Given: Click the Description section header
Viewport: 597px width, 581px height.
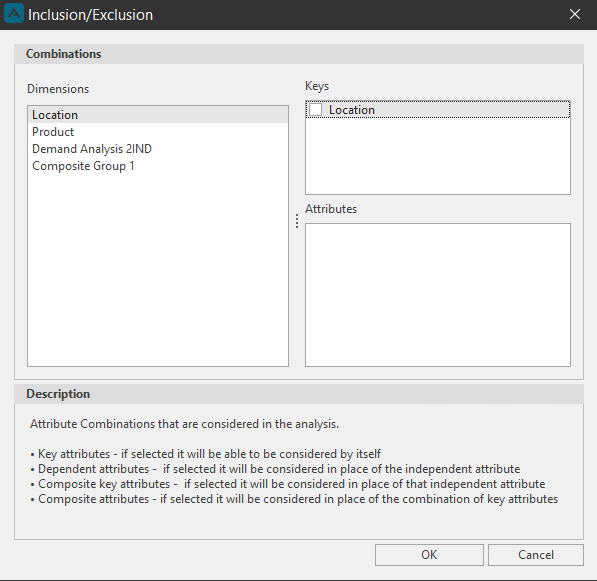Looking at the screenshot, I should pos(299,394).
